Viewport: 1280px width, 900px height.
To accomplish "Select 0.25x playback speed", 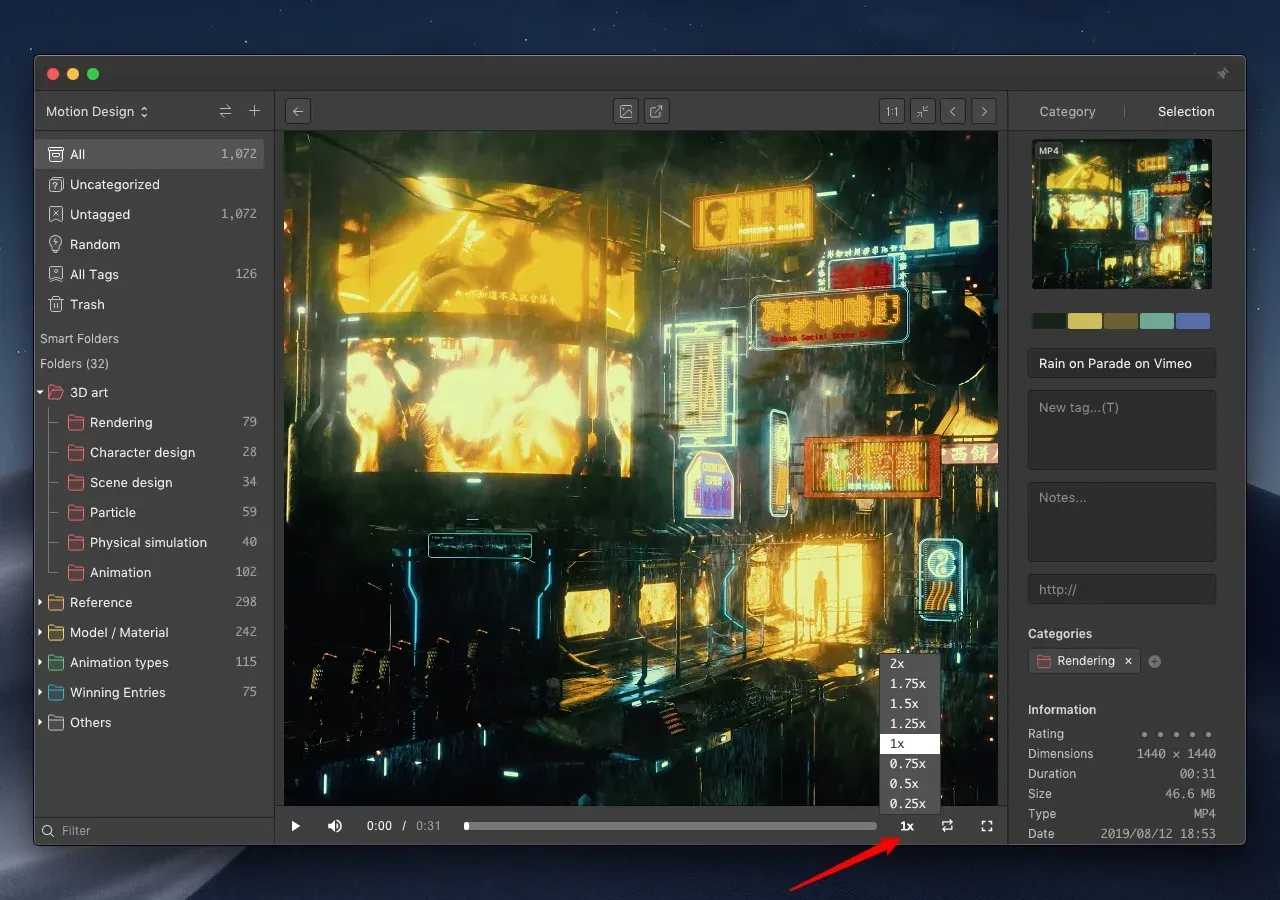I will 909,804.
